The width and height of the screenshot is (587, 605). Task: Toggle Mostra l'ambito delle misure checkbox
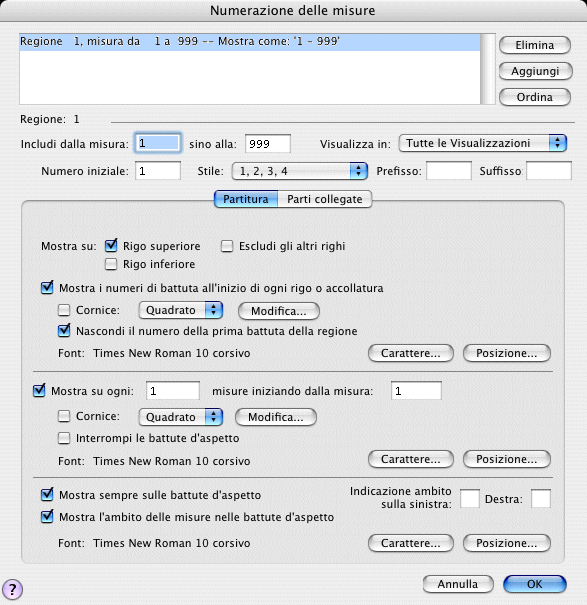coord(47,516)
